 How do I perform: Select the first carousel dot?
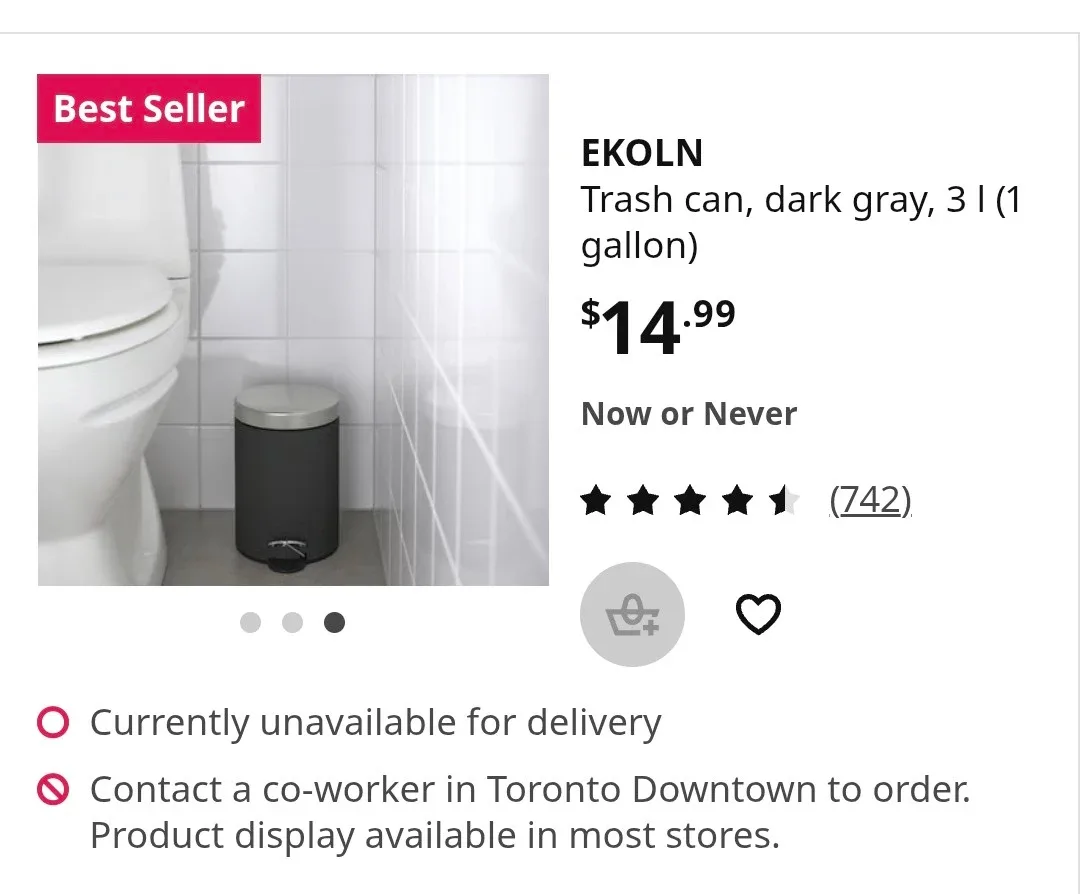click(x=250, y=622)
